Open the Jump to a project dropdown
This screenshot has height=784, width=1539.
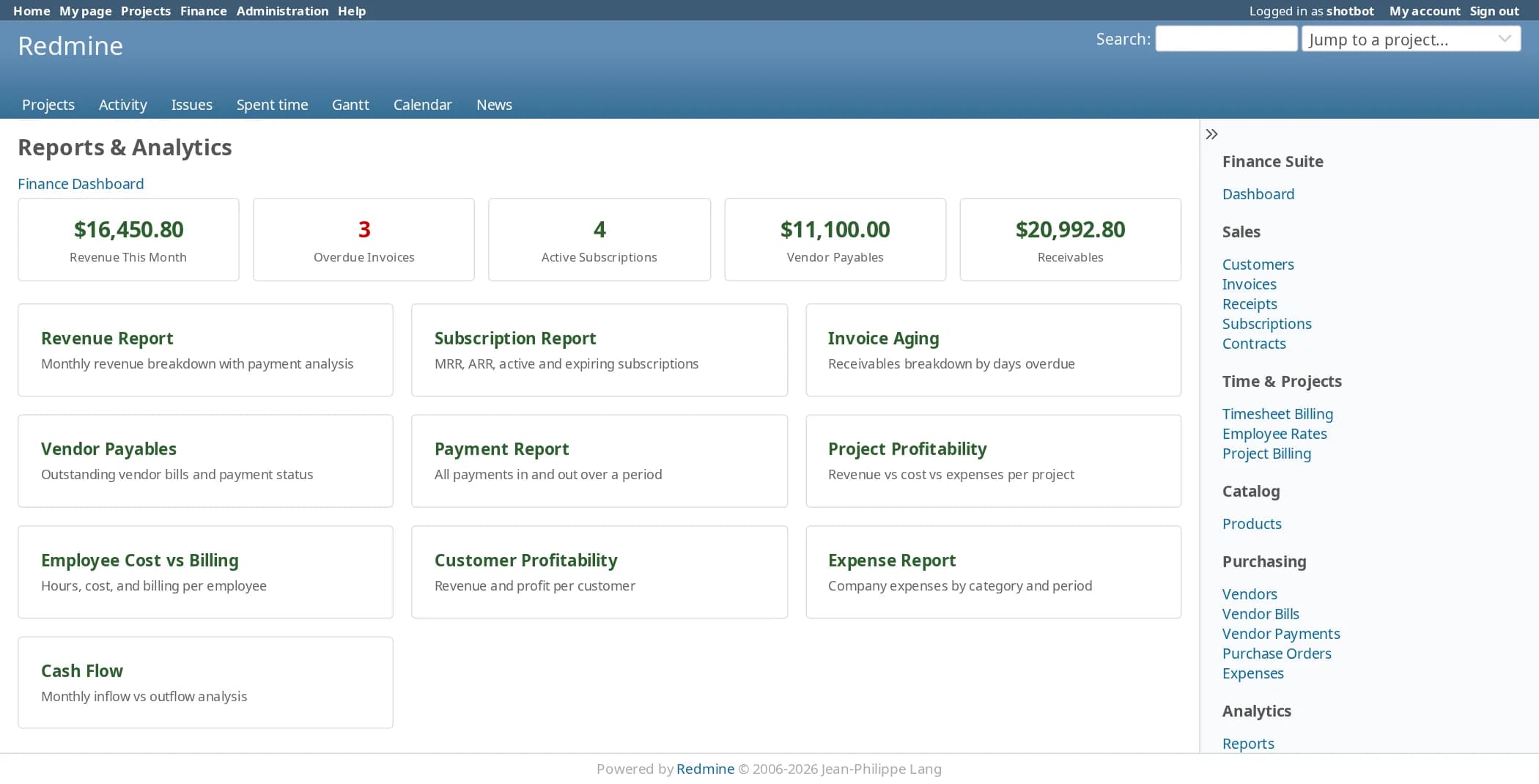point(1411,39)
